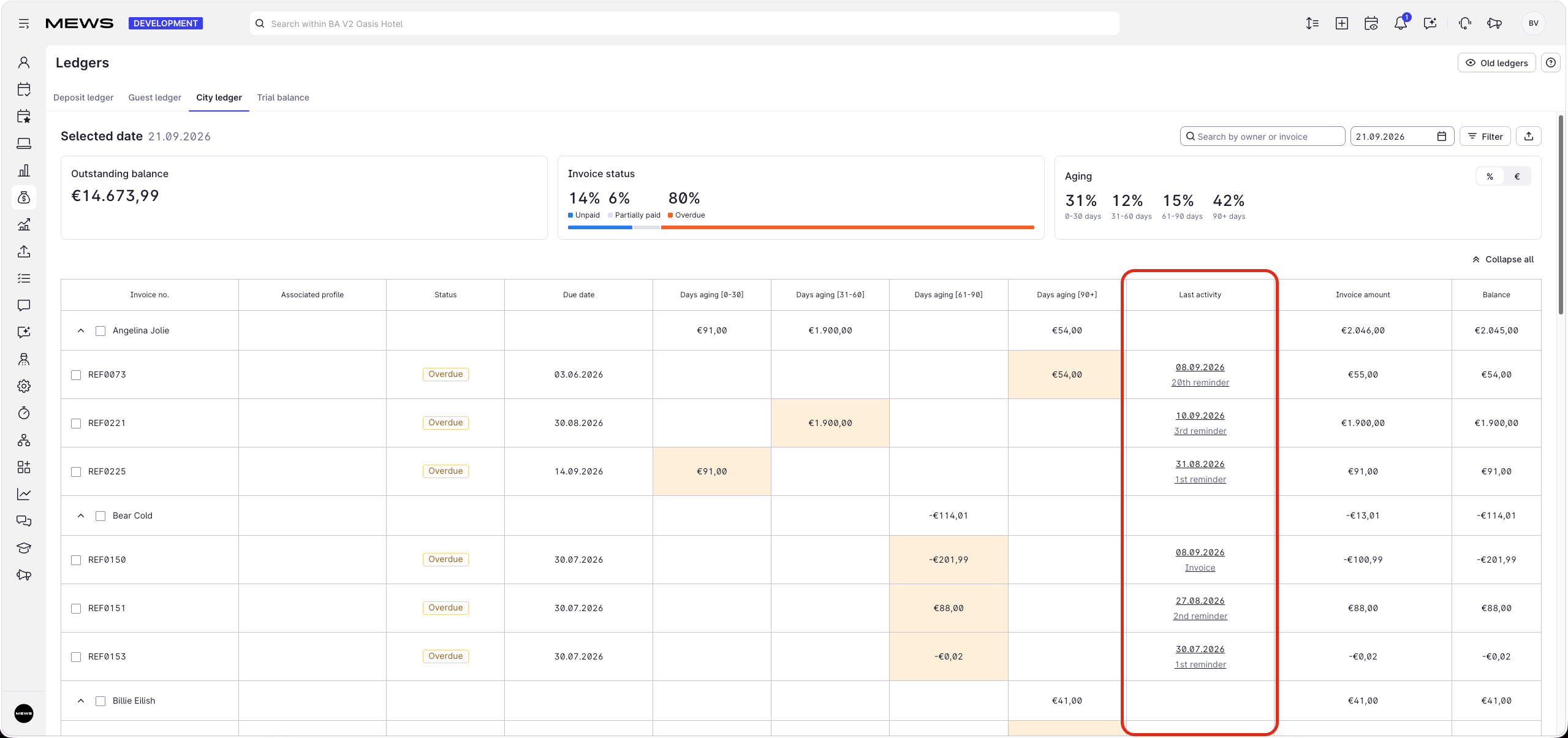Open the settings gear sidebar icon
Screen dimensions: 1568x738
click(x=24, y=386)
